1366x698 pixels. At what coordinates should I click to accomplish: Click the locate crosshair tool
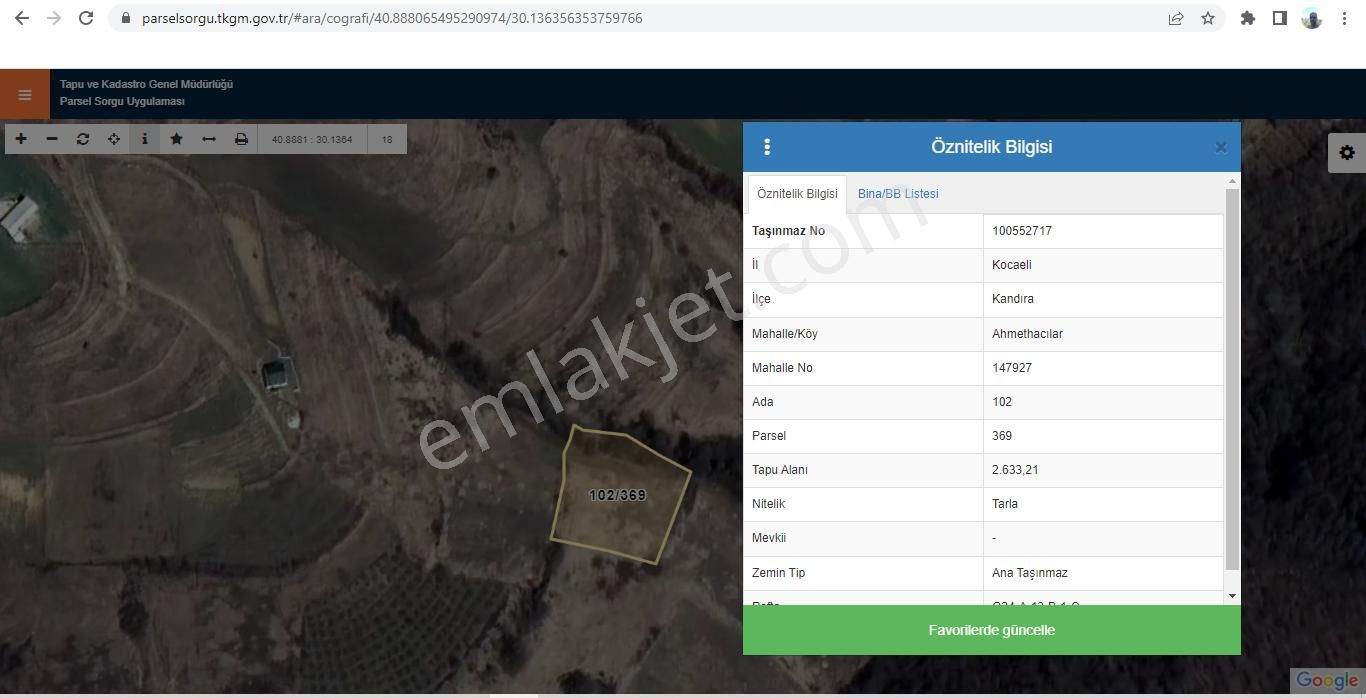pos(114,139)
